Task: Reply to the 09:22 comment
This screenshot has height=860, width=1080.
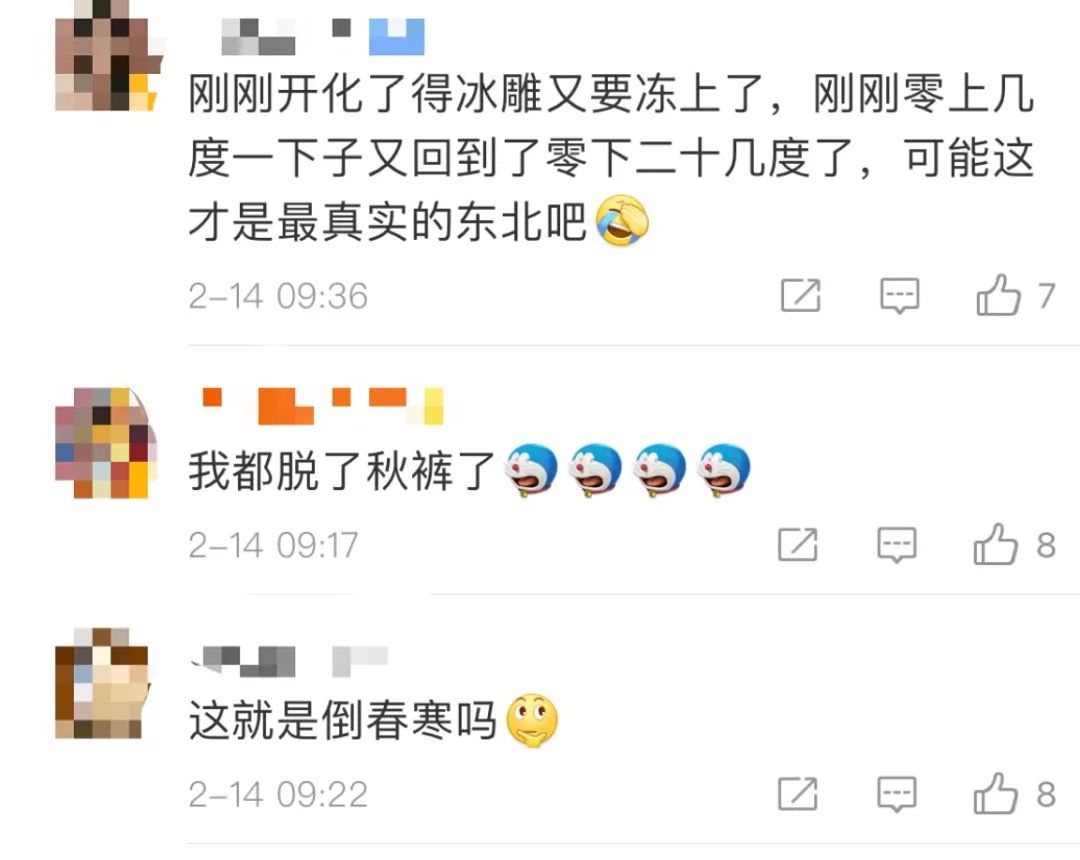Action: pyautogui.click(x=897, y=795)
